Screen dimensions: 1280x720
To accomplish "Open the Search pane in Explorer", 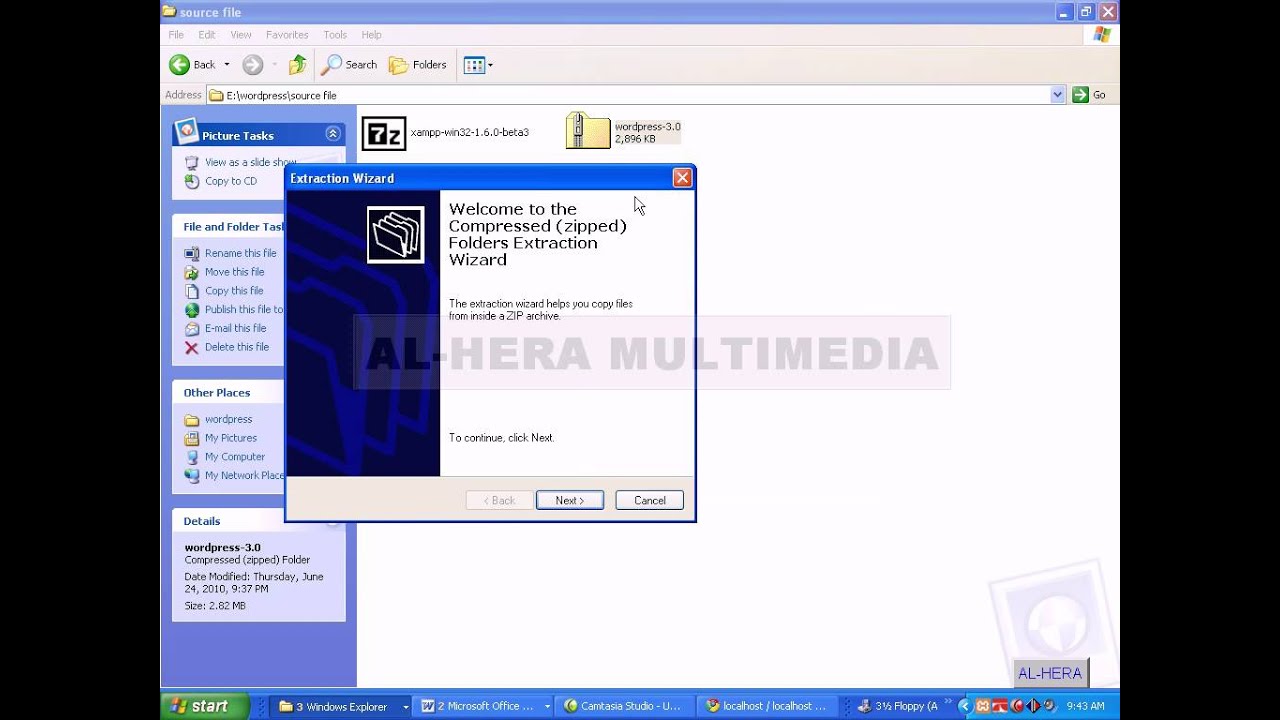I will pos(349,65).
